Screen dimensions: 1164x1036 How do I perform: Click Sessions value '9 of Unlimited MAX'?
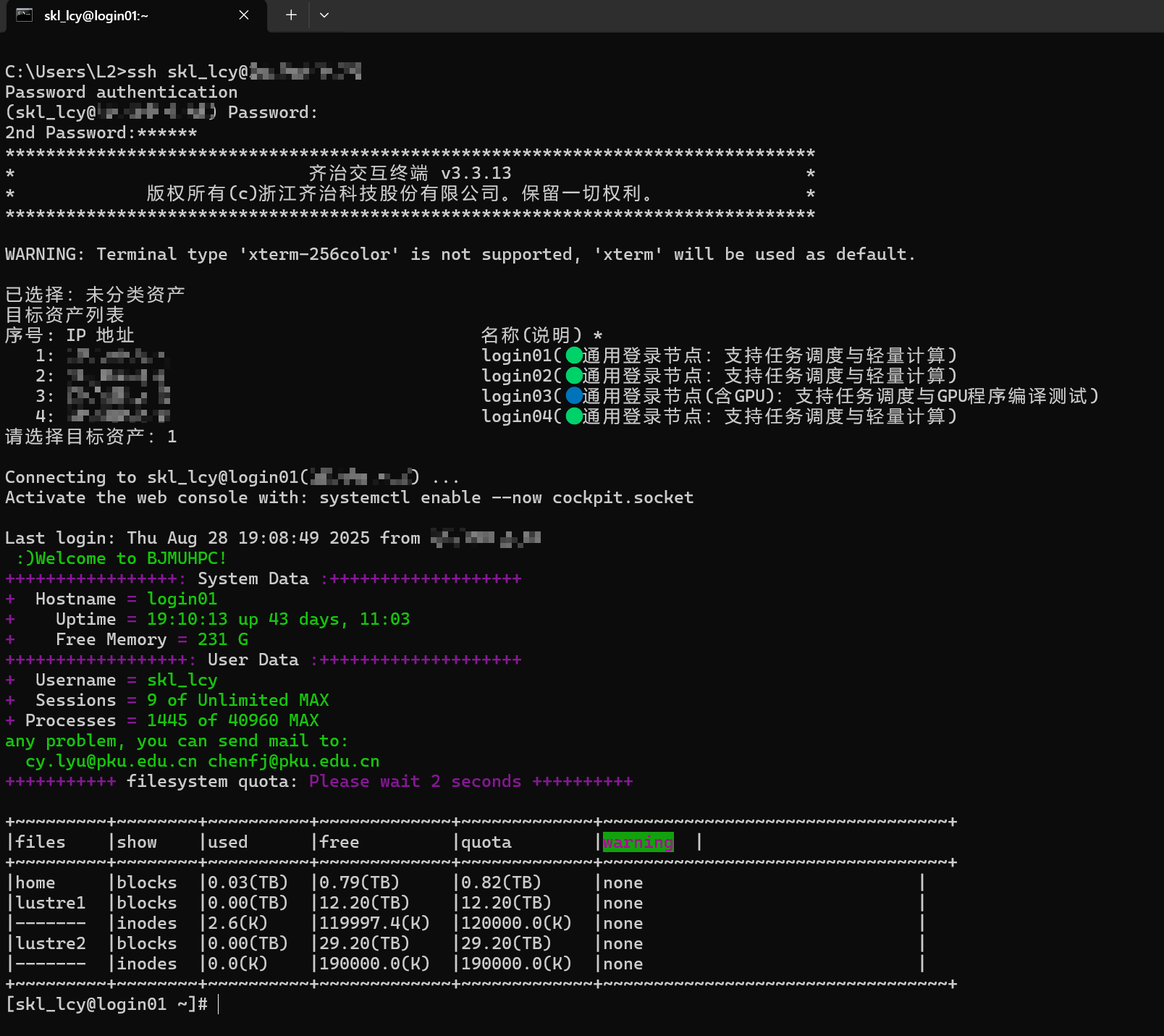coord(238,700)
